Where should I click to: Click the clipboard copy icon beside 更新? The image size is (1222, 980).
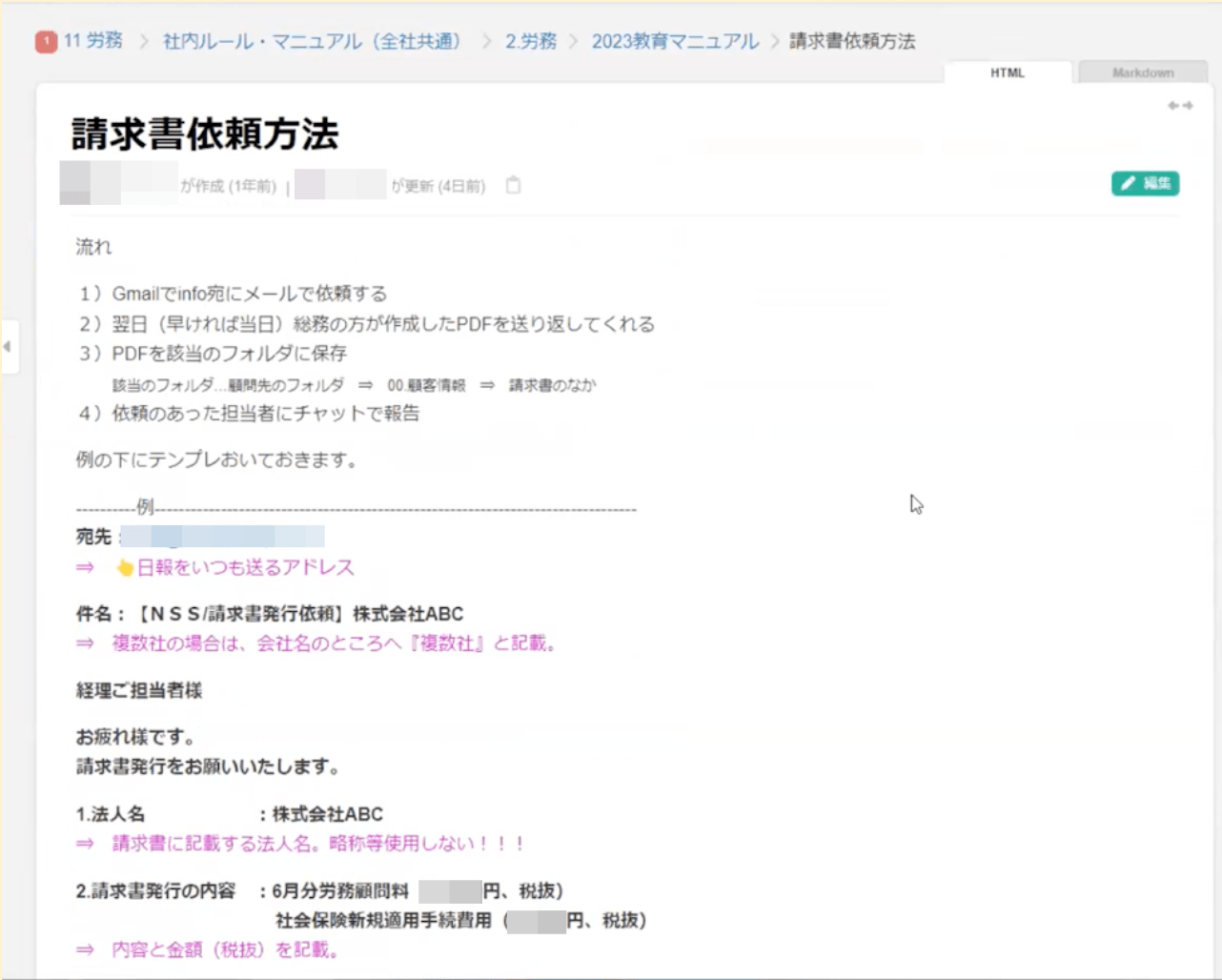point(513,185)
